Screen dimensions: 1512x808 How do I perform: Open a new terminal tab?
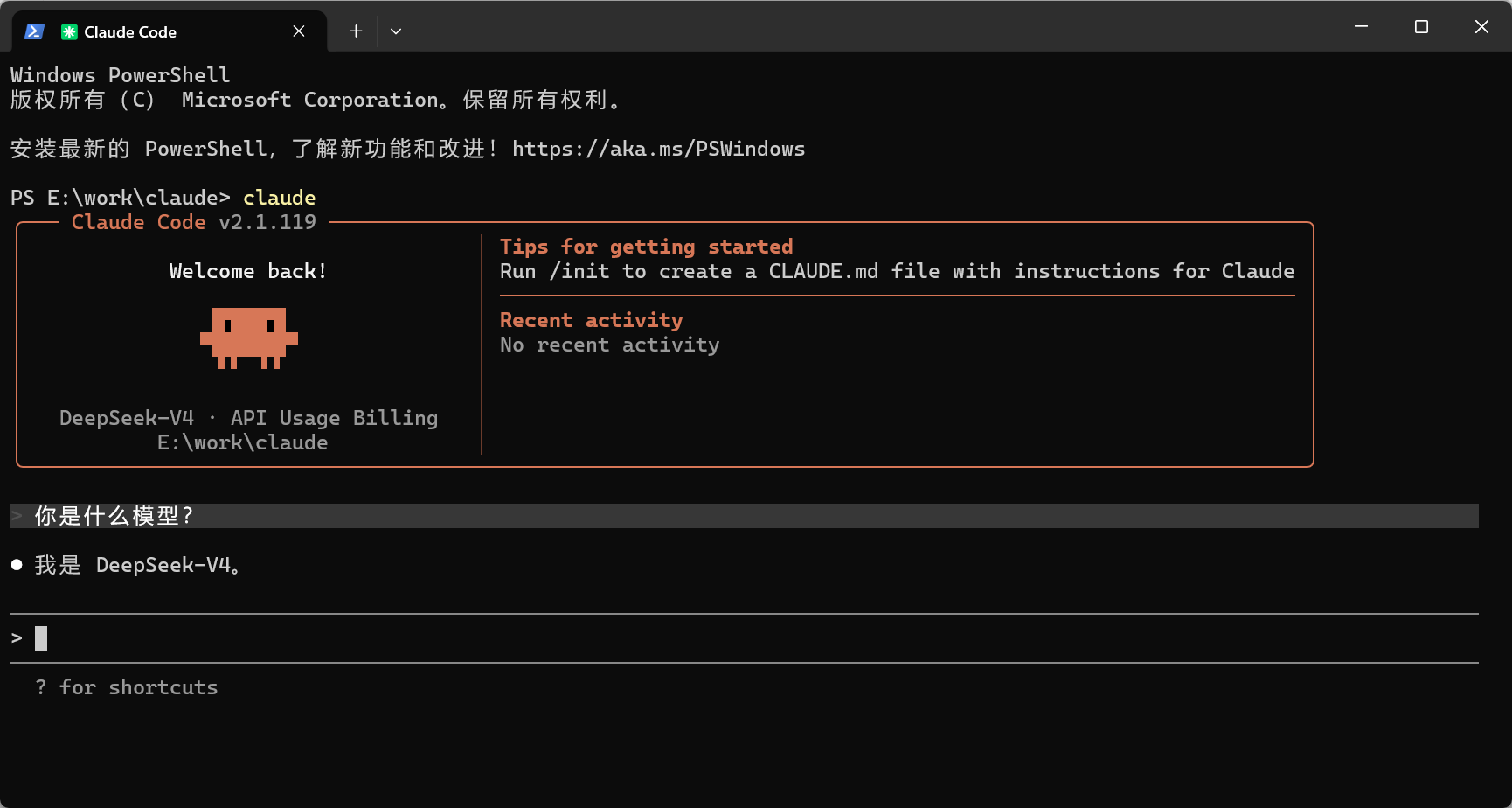tap(356, 31)
